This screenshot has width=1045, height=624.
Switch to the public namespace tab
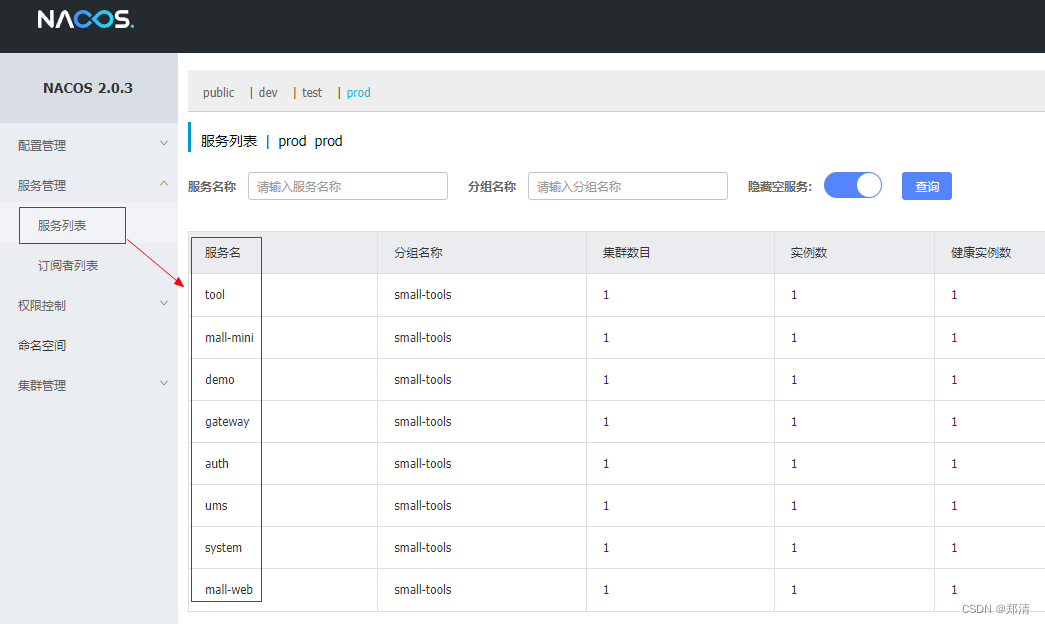click(x=219, y=93)
